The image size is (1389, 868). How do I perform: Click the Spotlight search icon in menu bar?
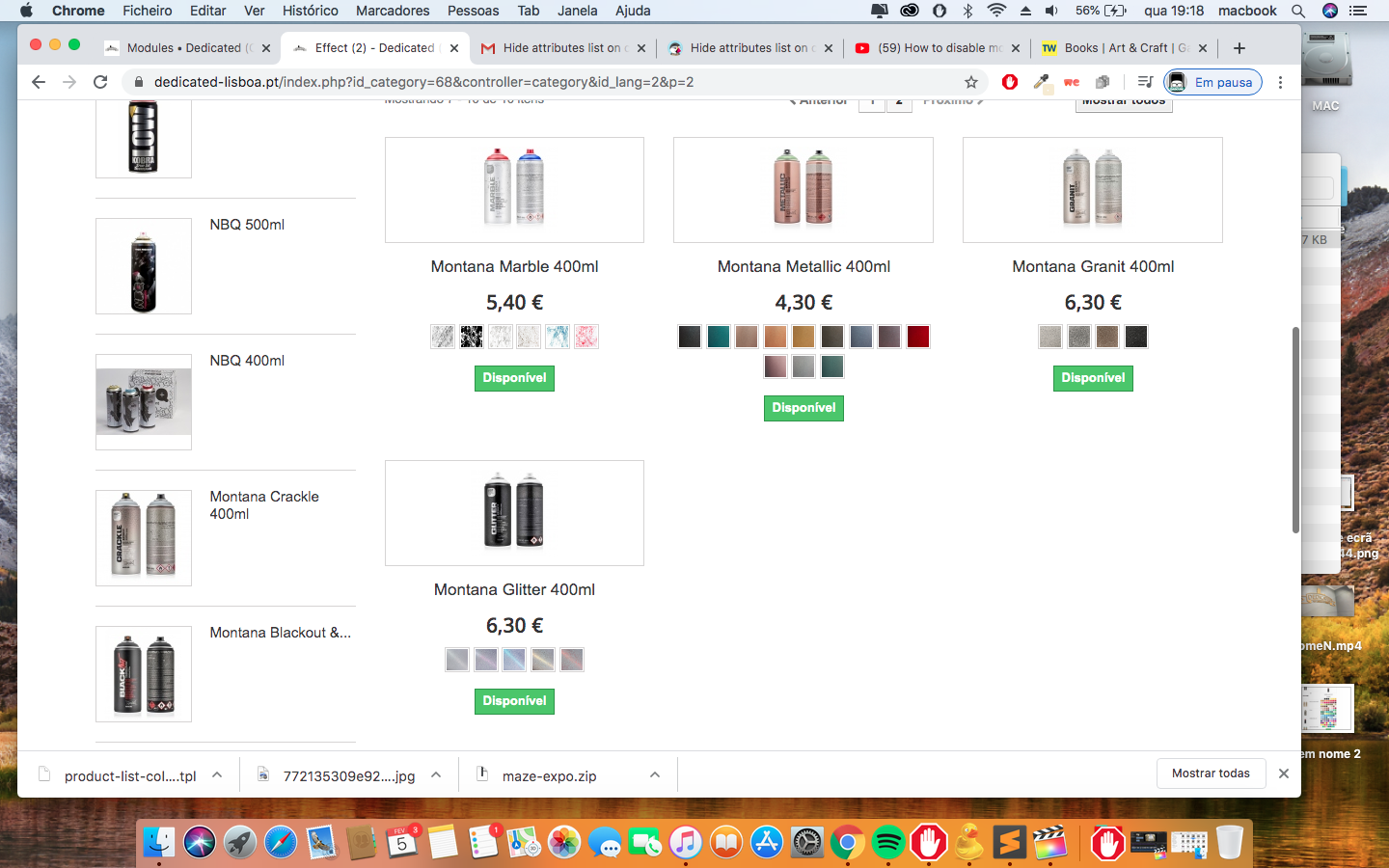coord(1298,11)
